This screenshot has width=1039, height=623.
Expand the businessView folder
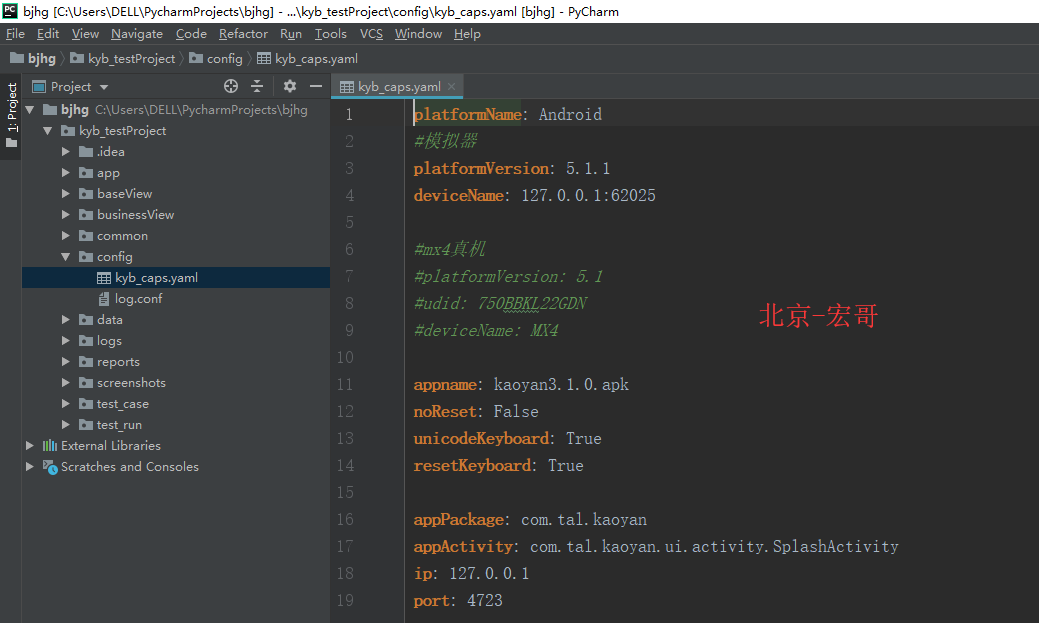pos(65,215)
